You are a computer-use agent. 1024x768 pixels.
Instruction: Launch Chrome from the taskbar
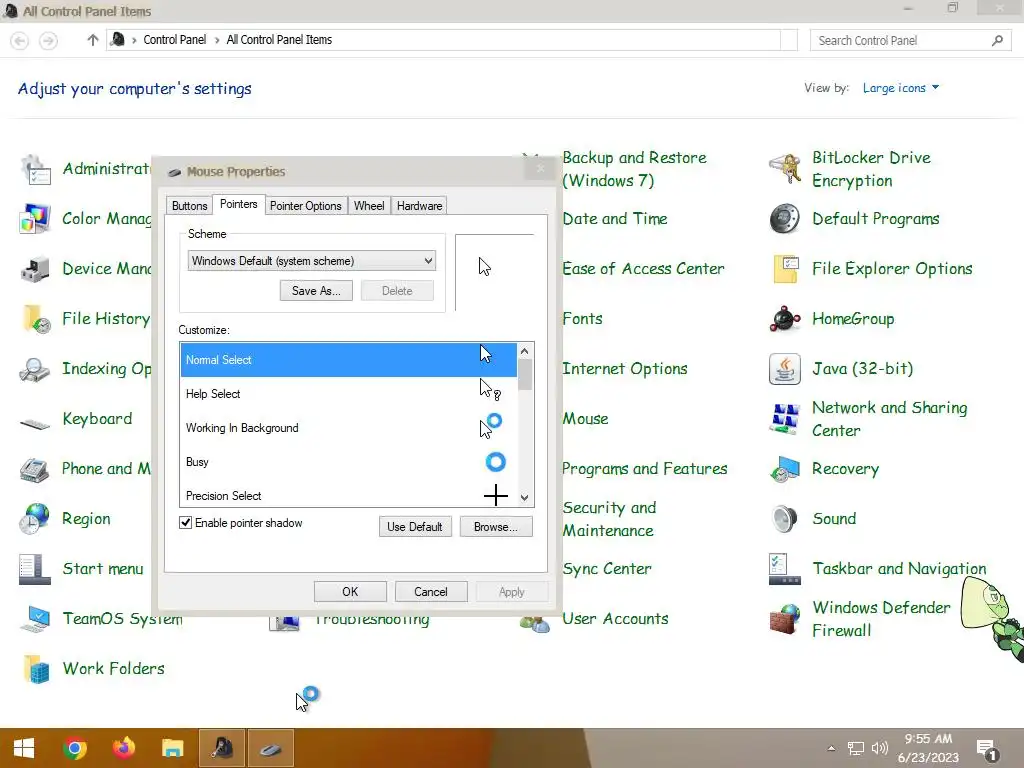(x=74, y=748)
